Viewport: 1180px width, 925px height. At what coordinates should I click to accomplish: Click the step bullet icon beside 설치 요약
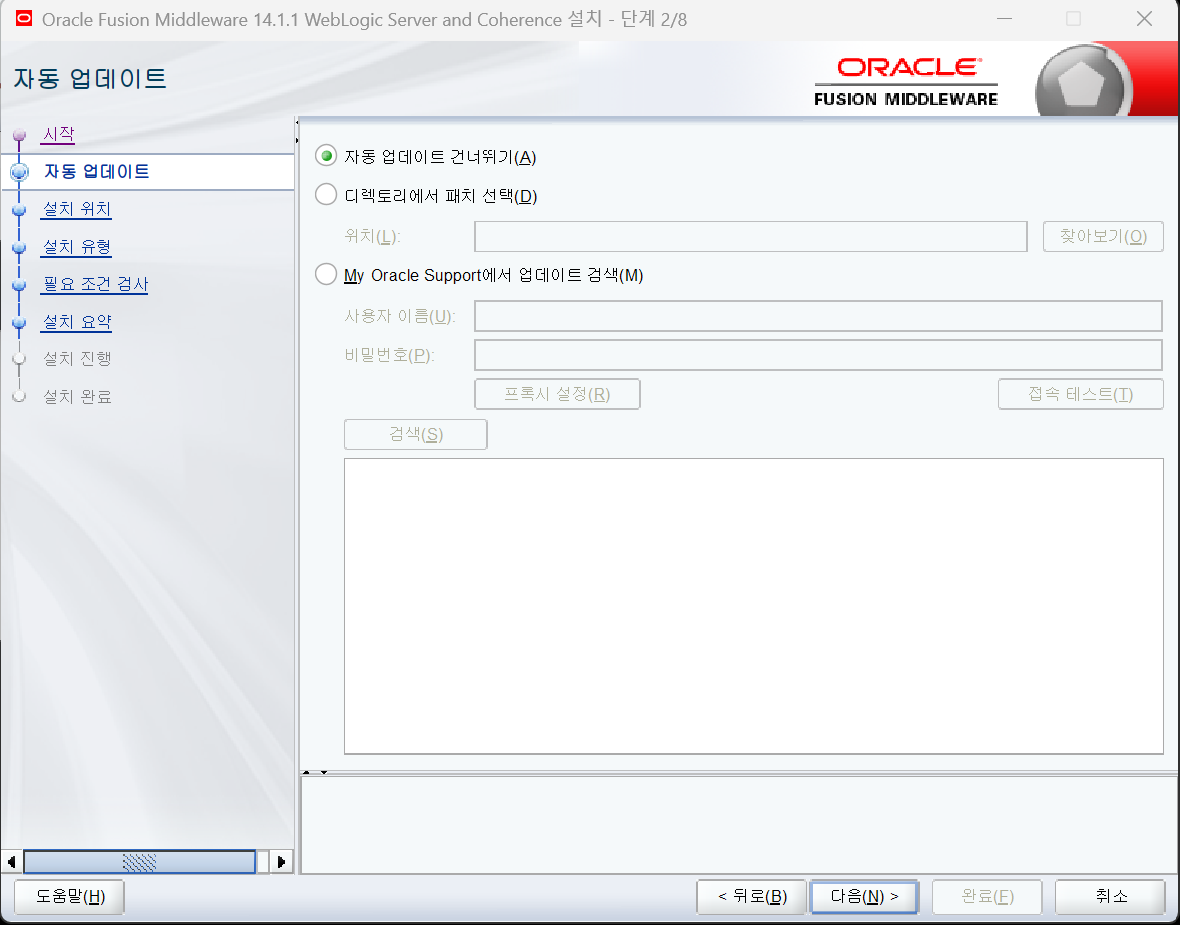tap(20, 323)
